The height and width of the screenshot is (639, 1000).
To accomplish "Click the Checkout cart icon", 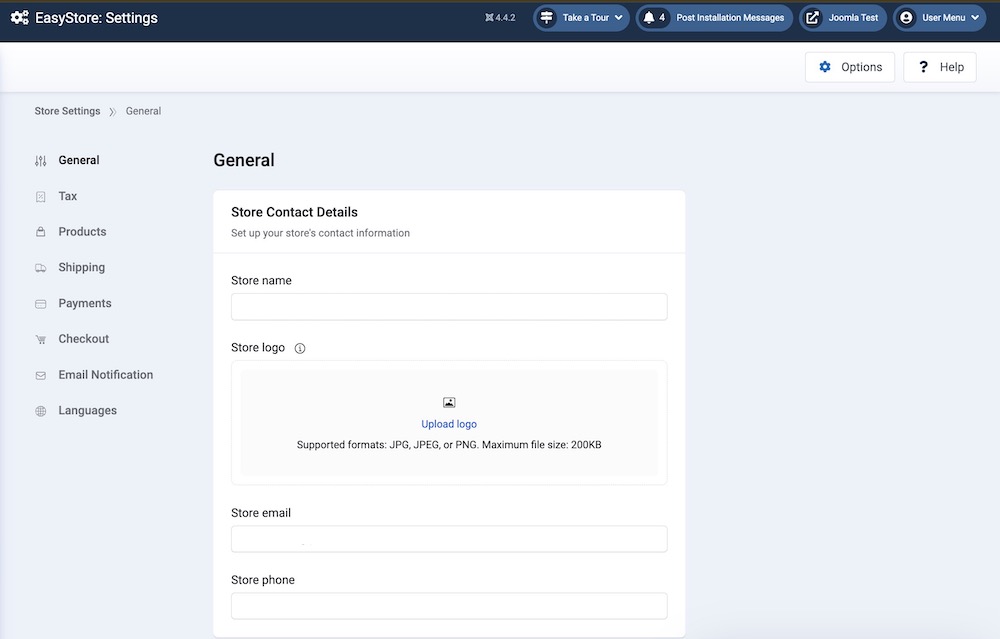I will 40,340.
